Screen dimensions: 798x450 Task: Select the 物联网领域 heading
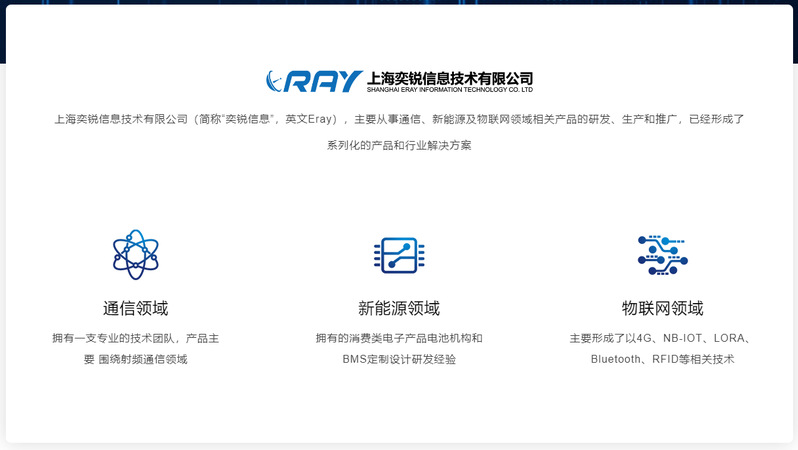point(663,308)
